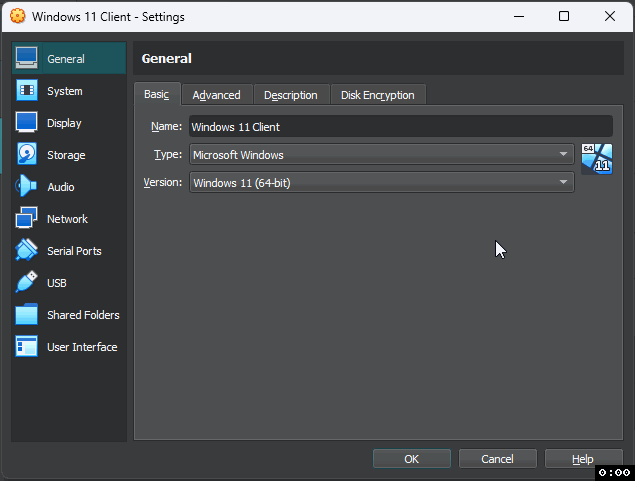This screenshot has height=481, width=635.
Task: Switch to the Description tab
Action: (x=291, y=95)
